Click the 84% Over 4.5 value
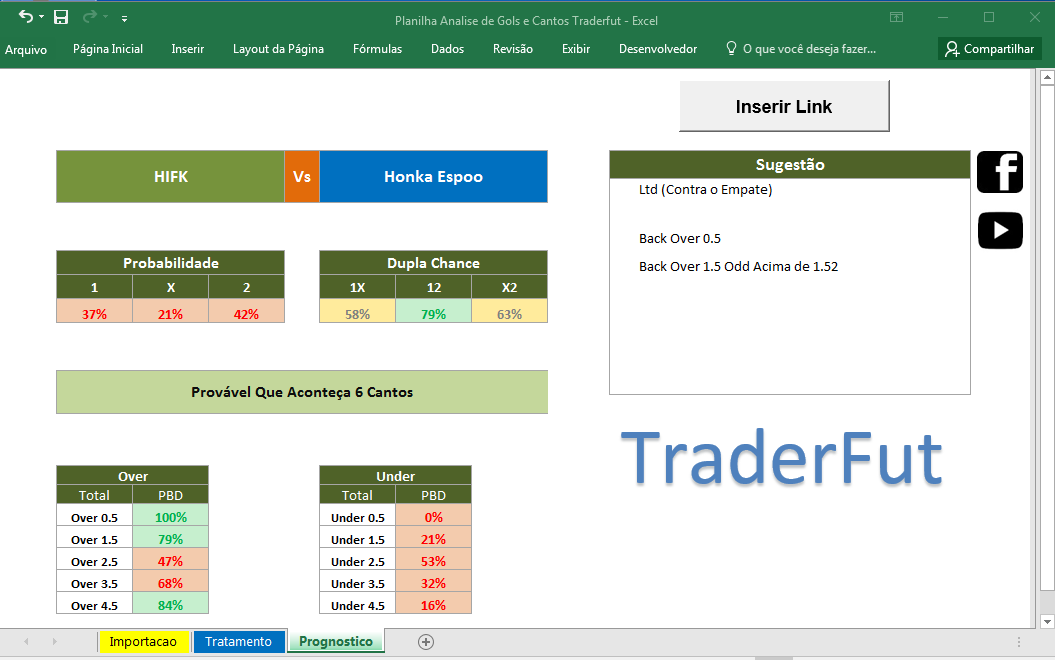1055x660 pixels. (x=171, y=605)
